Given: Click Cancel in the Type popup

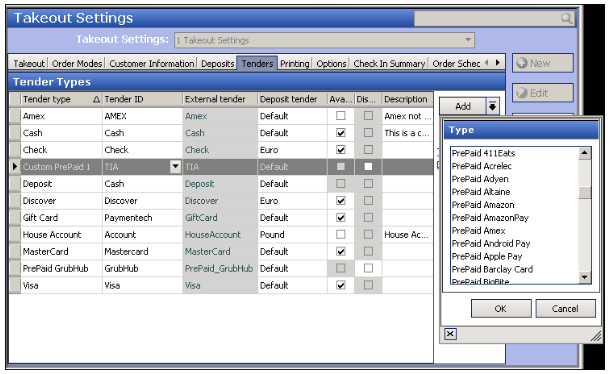Looking at the screenshot, I should (x=565, y=309).
